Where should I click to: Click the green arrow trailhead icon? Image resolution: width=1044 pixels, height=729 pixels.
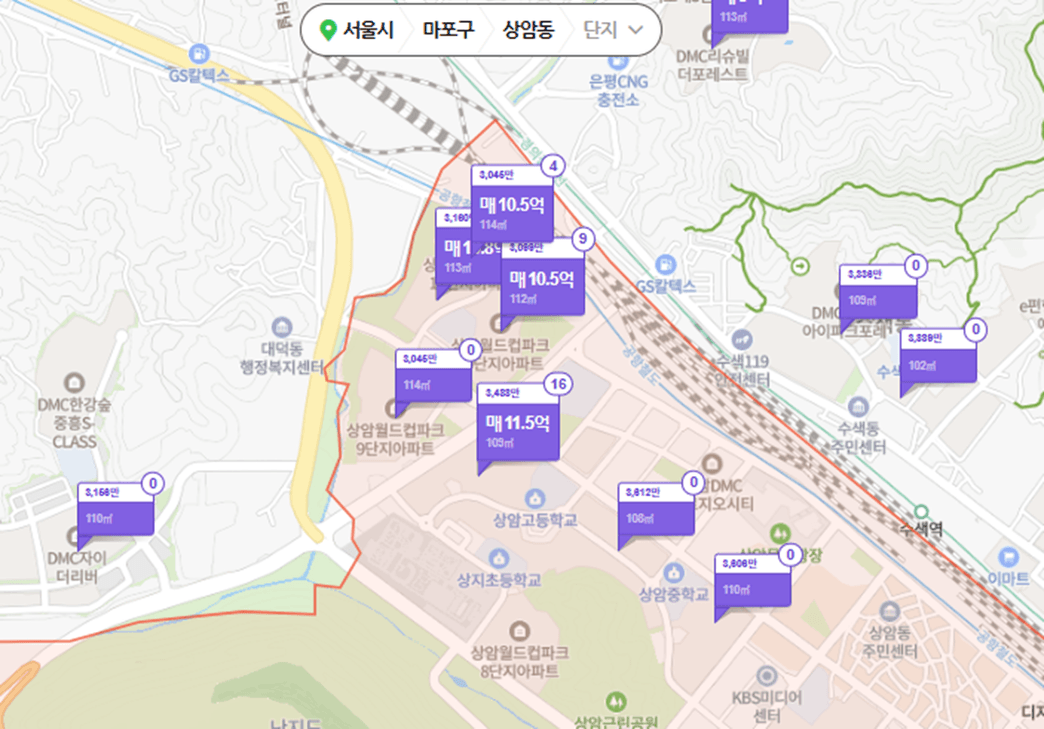[800, 267]
